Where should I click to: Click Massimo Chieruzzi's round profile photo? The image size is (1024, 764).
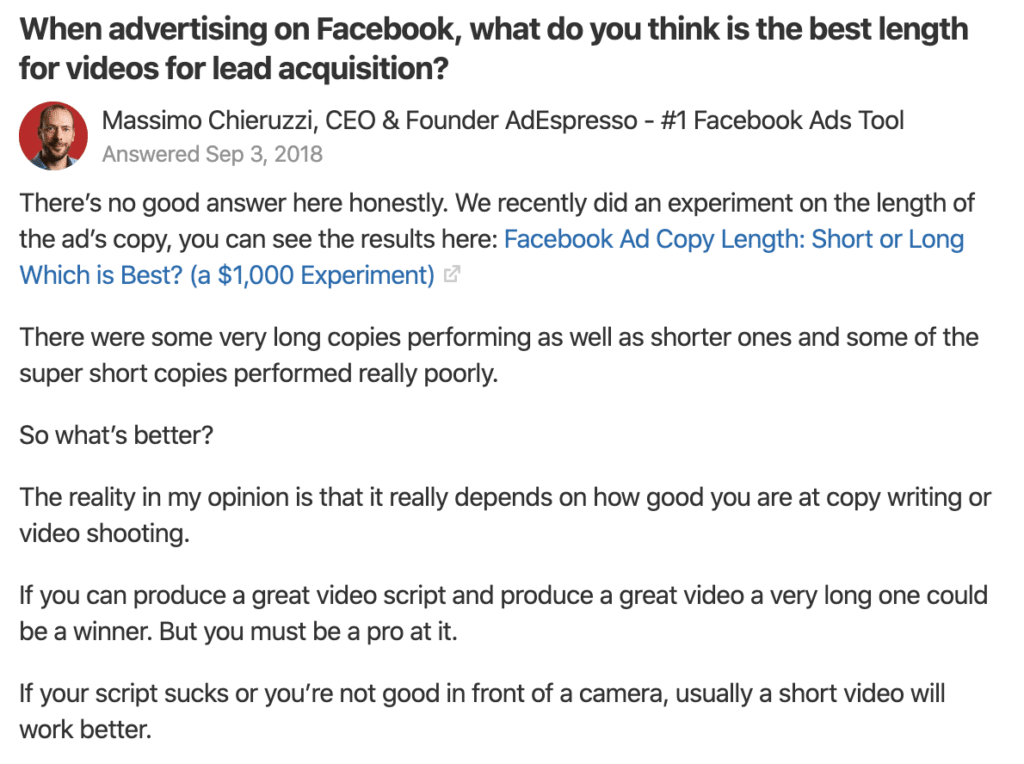pyautogui.click(x=53, y=136)
